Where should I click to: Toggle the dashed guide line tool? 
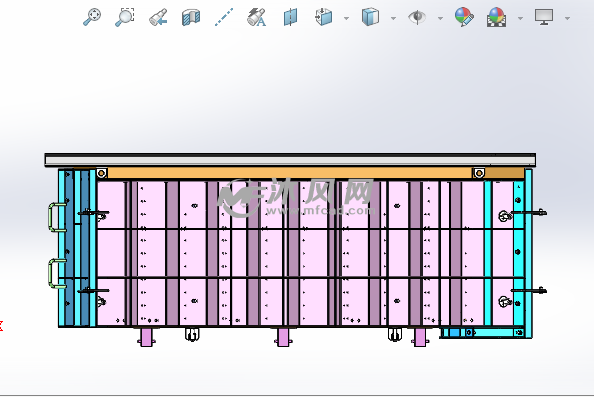pos(224,17)
